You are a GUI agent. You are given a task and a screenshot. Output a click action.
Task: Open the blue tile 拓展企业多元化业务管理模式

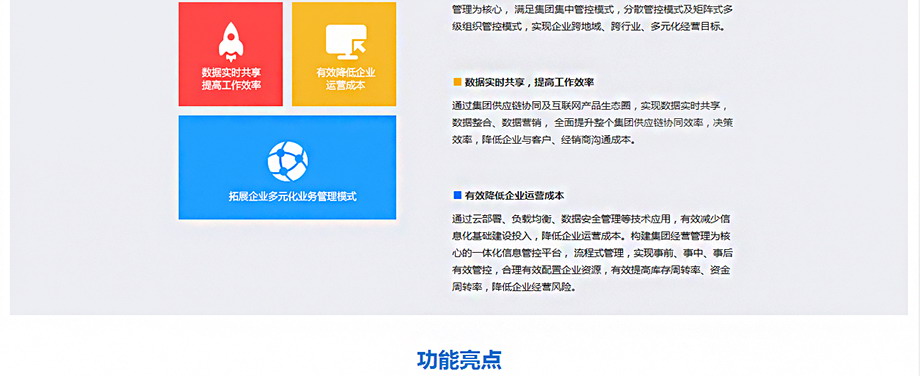pyautogui.click(x=288, y=167)
